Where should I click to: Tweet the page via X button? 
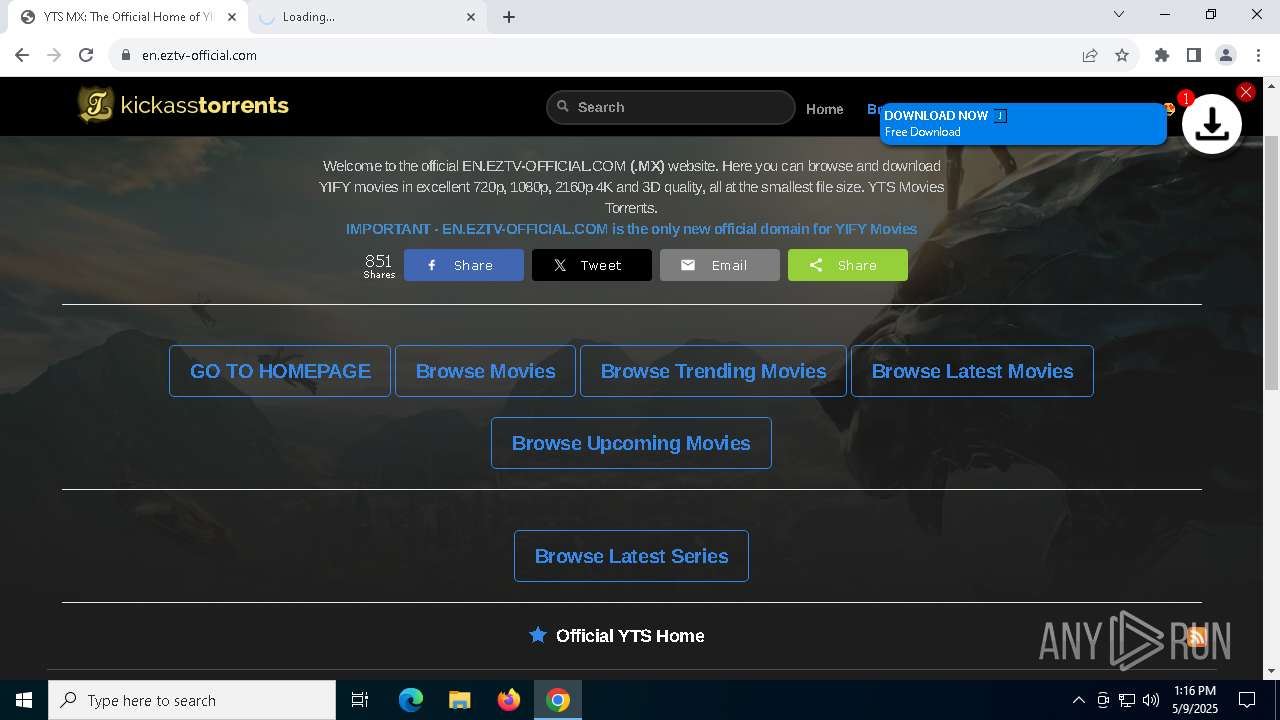(592, 265)
